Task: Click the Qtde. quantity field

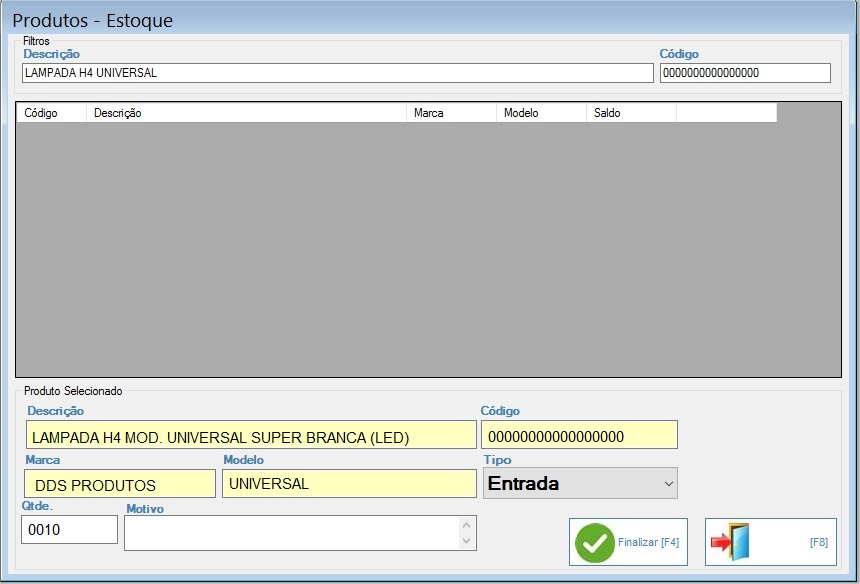Action: click(70, 530)
